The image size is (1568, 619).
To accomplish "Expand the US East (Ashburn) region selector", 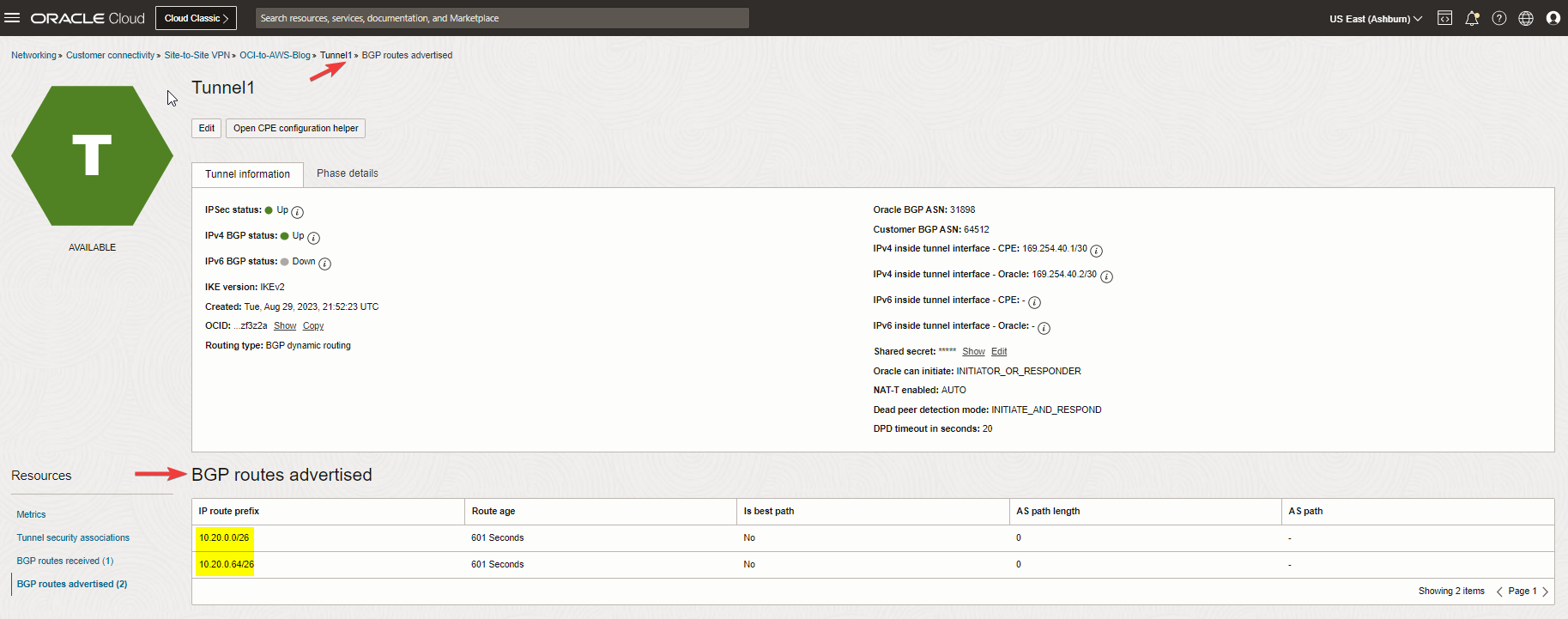I will 1375,18.
